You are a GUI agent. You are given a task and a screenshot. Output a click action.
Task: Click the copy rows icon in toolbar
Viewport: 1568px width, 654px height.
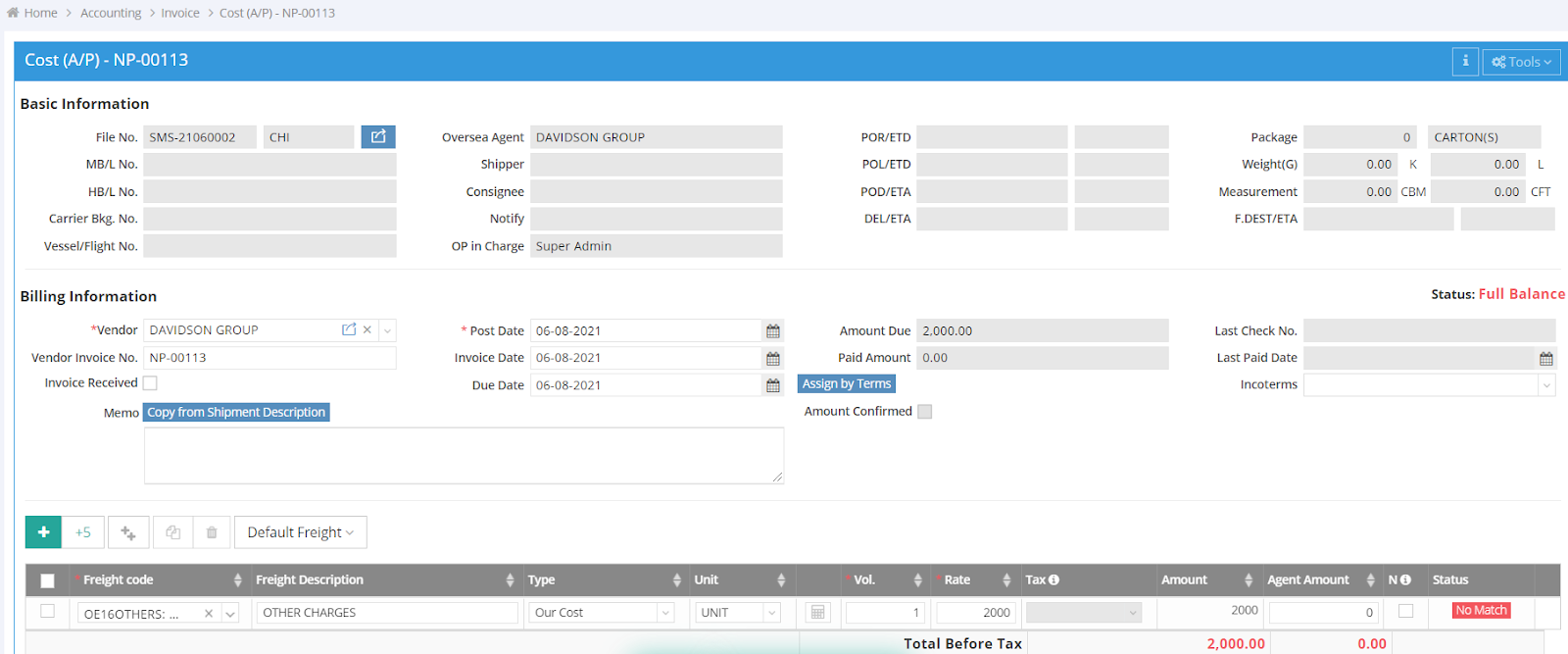[x=172, y=532]
